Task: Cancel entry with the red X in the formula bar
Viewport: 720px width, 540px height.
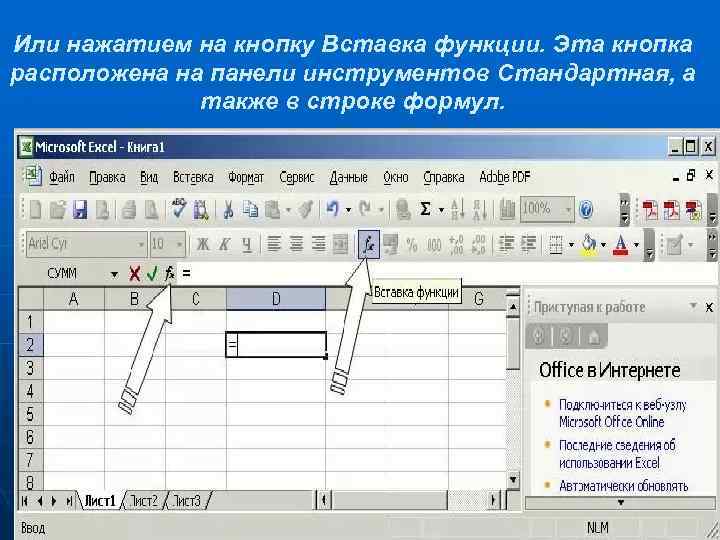Action: 134,274
